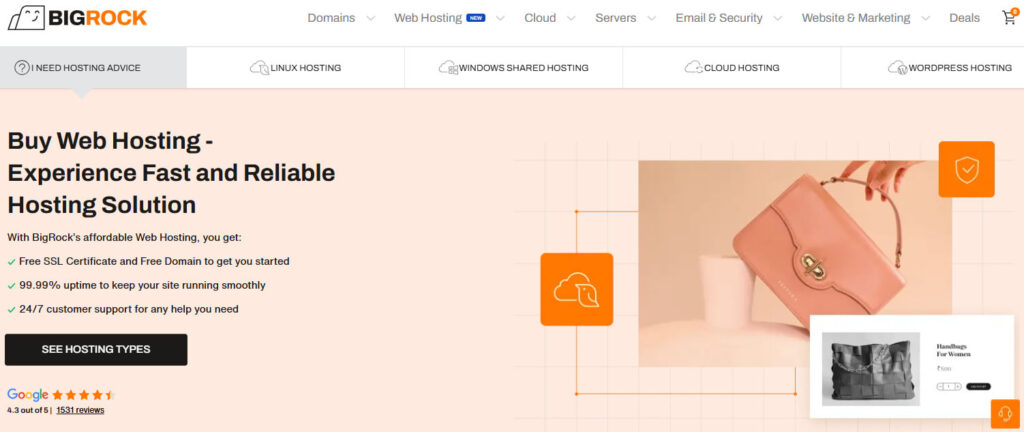Click the Windows Shared Hosting cloud icon

tap(448, 67)
